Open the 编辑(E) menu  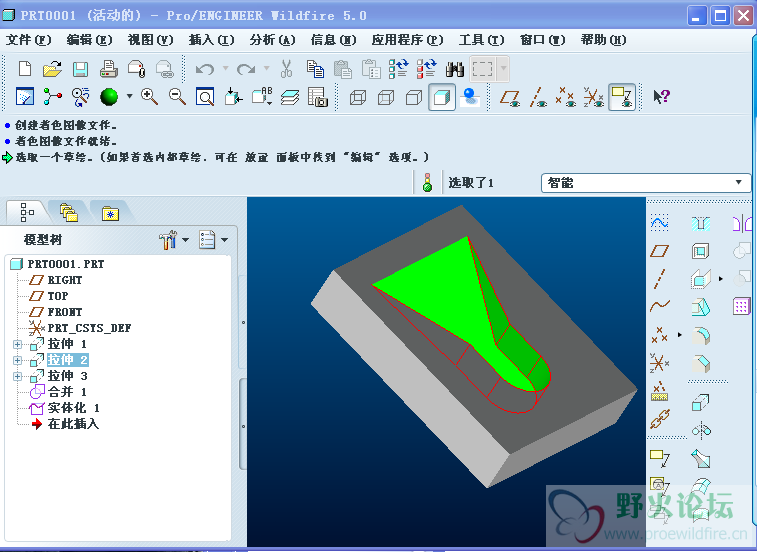tap(89, 40)
